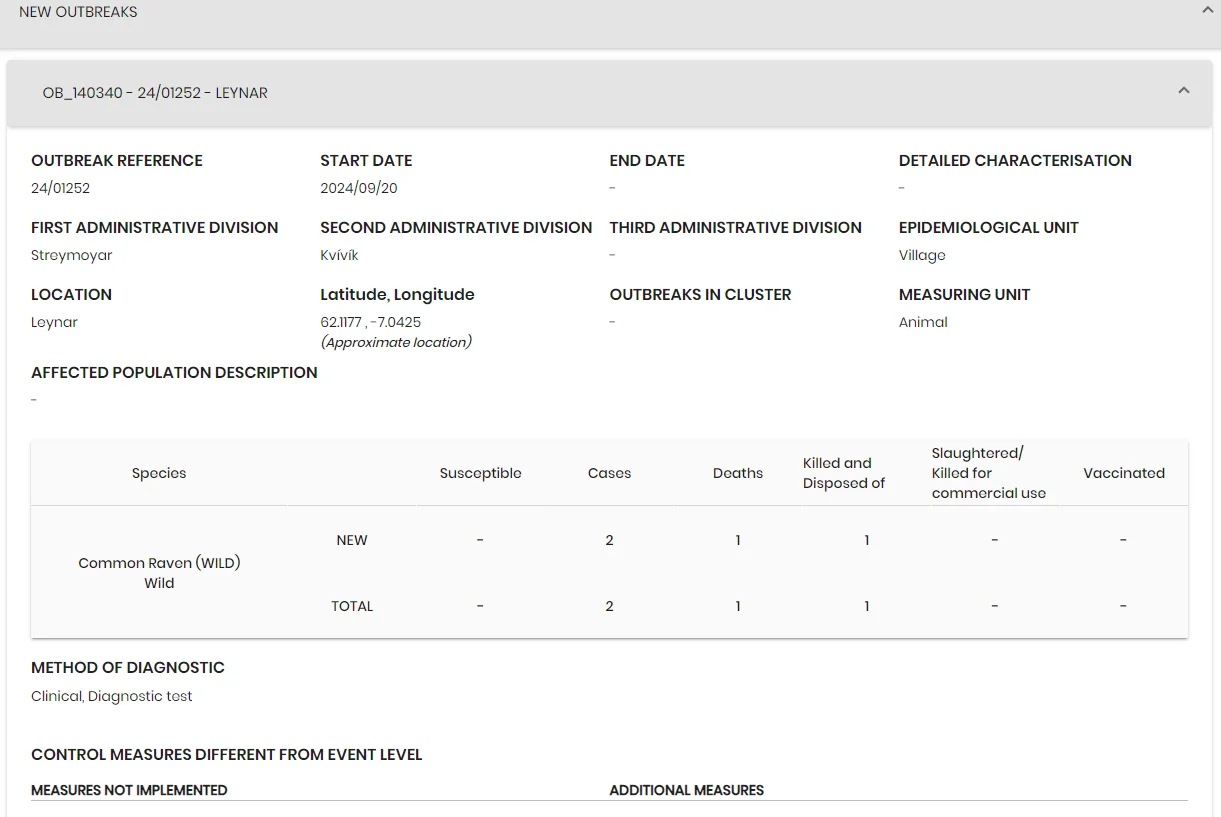Click the Clinical, Diagnostic test method text
1221x817 pixels.
click(x=112, y=696)
